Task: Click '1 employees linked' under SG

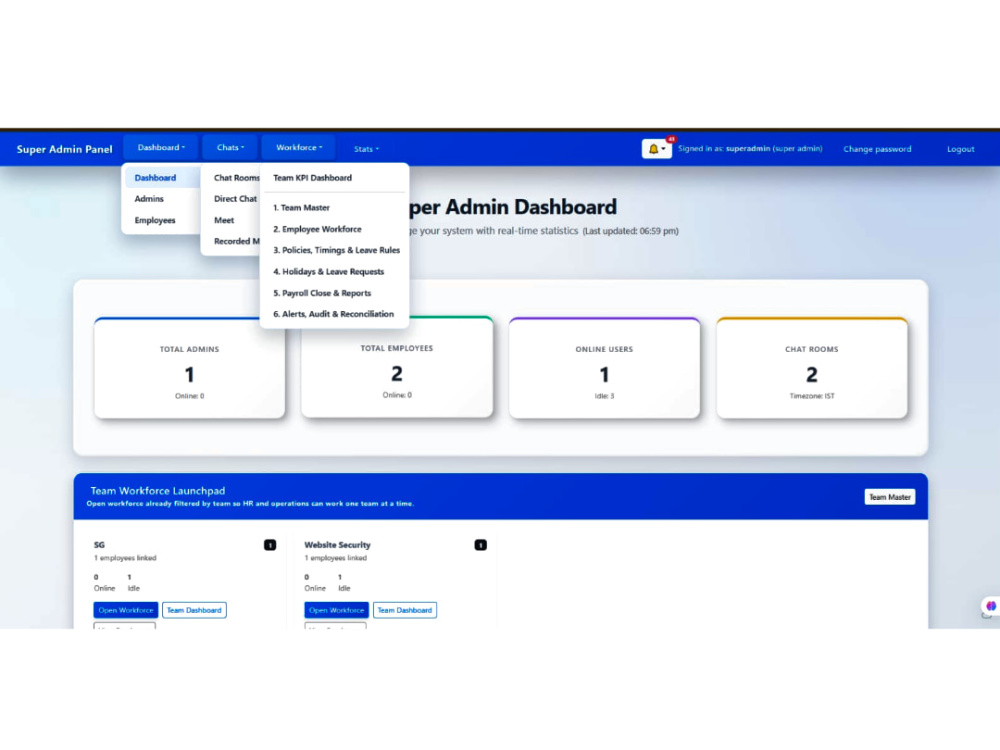Action: click(125, 558)
